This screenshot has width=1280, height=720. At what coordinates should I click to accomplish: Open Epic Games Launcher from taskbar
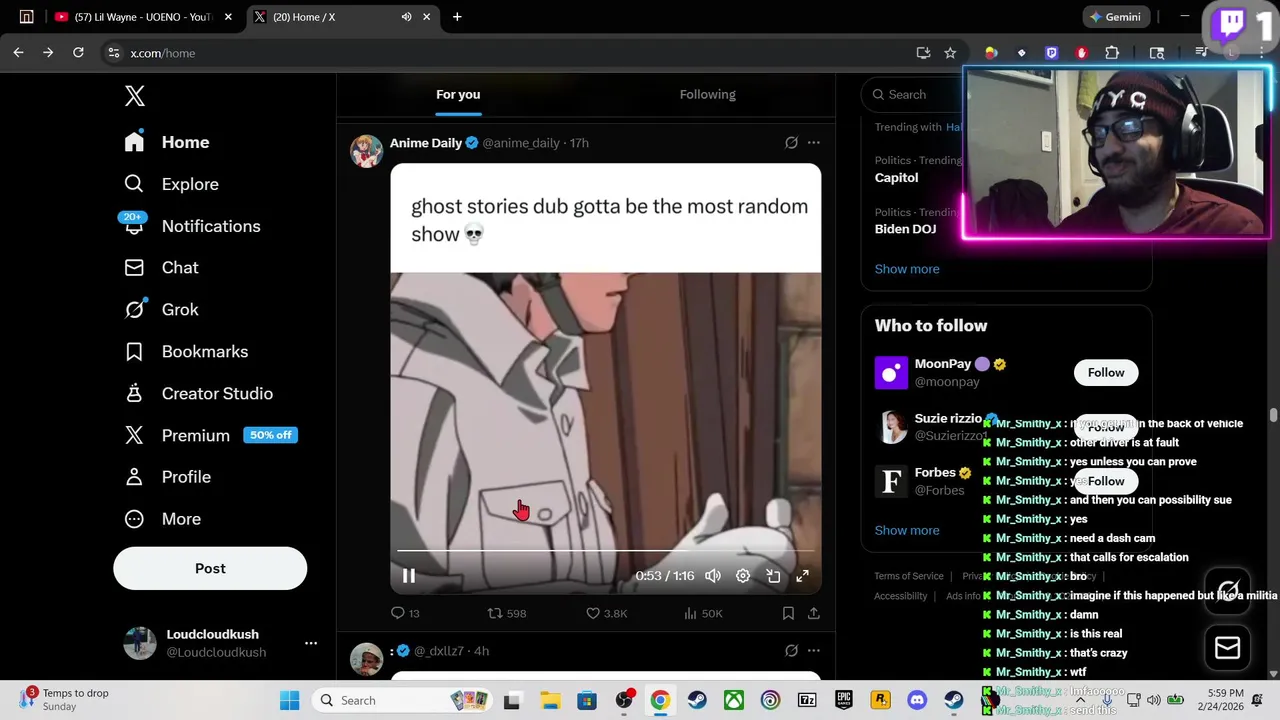[844, 700]
